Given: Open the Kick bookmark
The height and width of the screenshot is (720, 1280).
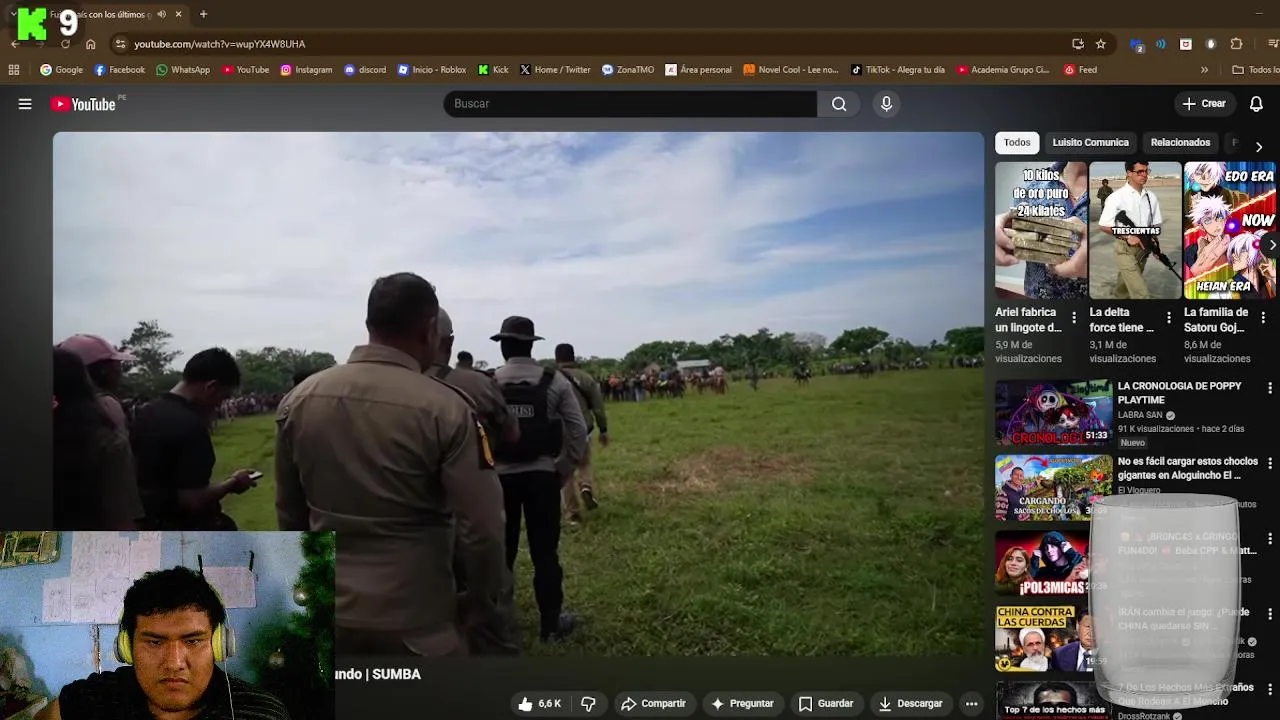Looking at the screenshot, I should 493,70.
